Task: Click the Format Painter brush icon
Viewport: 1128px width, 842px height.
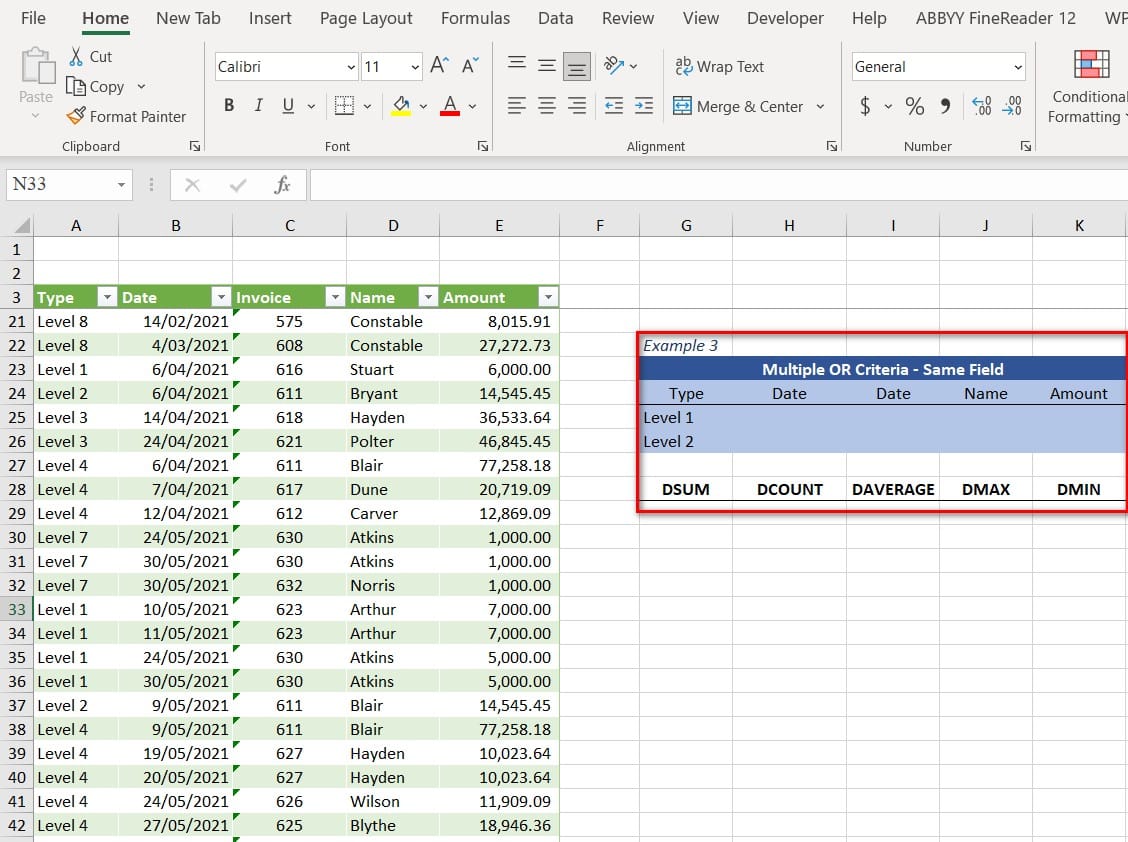Action: [x=76, y=116]
